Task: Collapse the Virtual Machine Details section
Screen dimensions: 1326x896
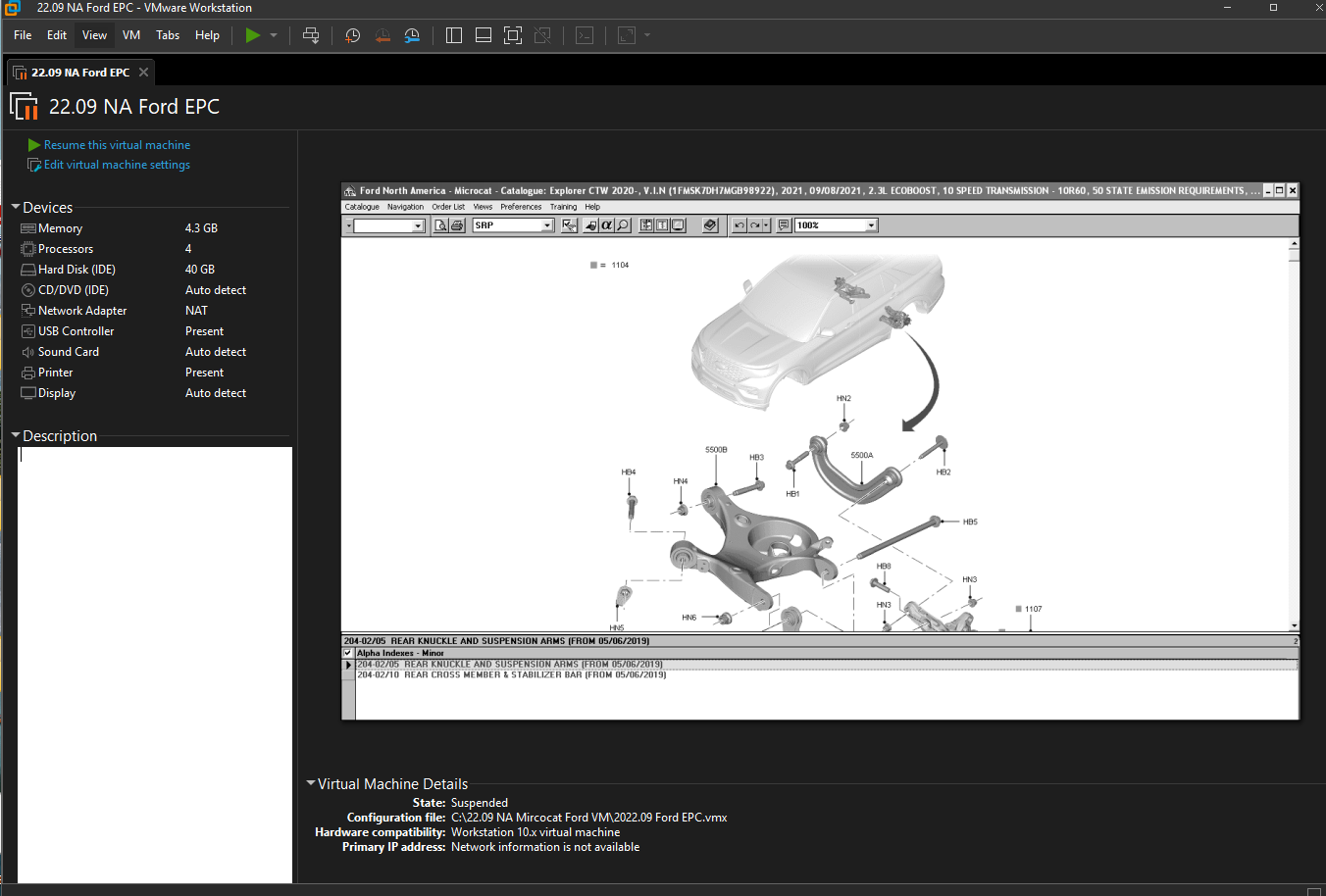Action: coord(311,783)
